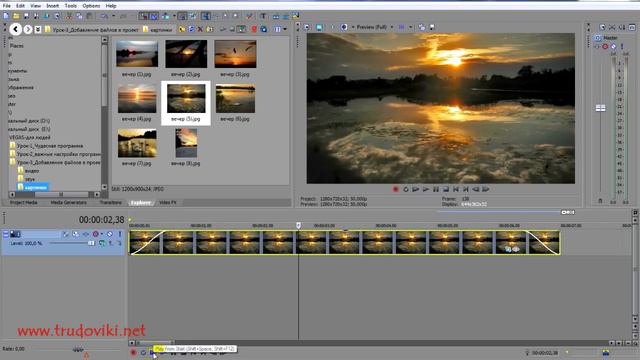Click the folder tree vertical scrollbar
The image size is (640, 360).
(x=104, y=113)
